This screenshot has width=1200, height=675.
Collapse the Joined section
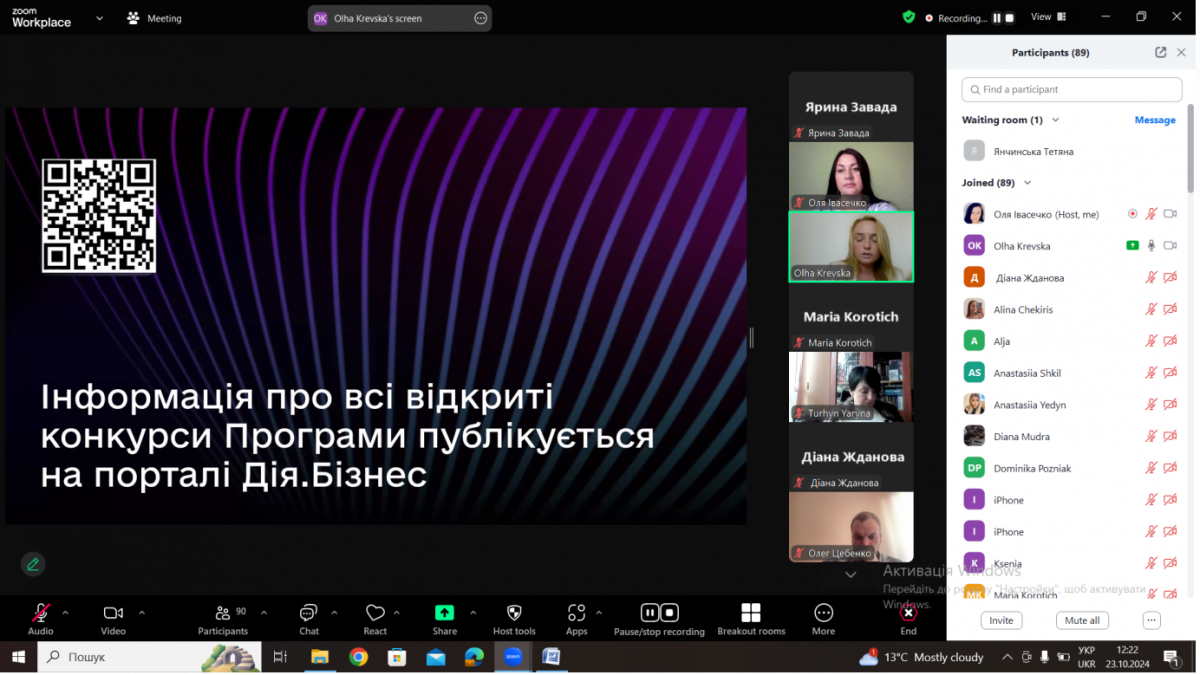pyautogui.click(x=1027, y=183)
